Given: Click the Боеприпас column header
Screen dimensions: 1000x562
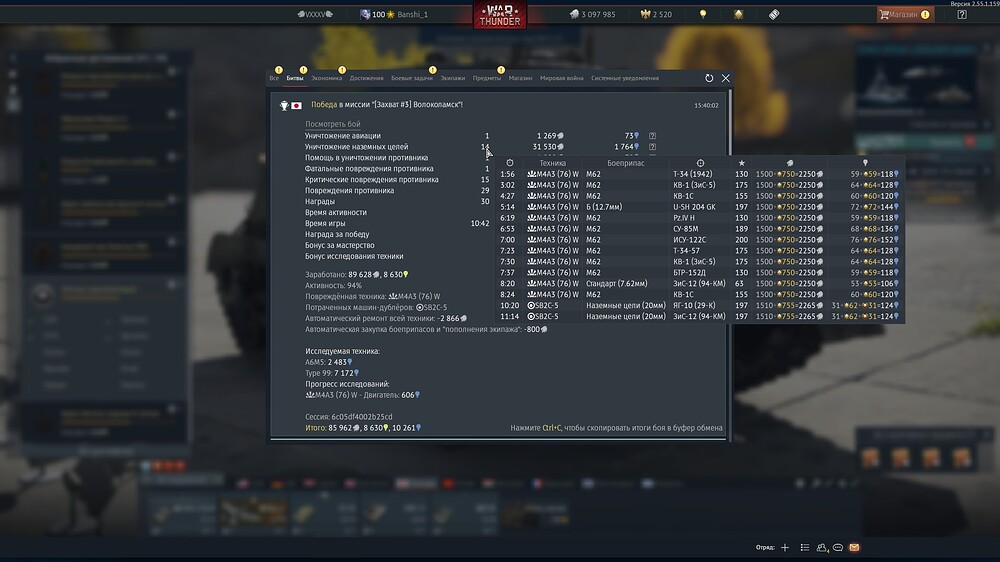Looking at the screenshot, I should 626,163.
